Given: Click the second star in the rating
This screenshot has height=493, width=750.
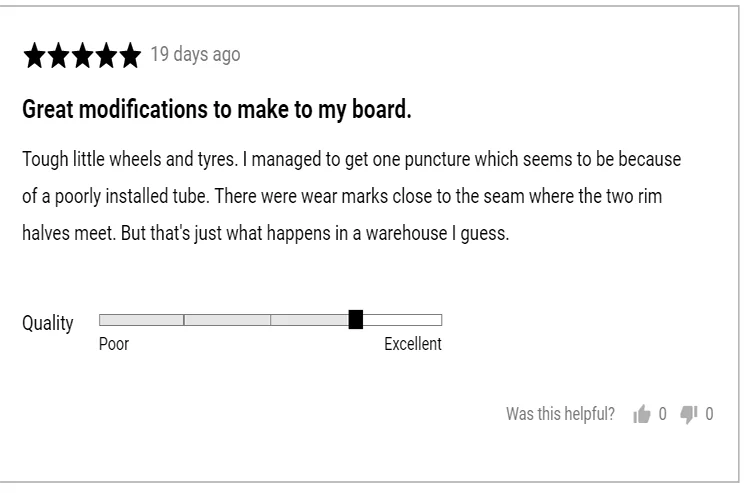Looking at the screenshot, I should (x=58, y=56).
